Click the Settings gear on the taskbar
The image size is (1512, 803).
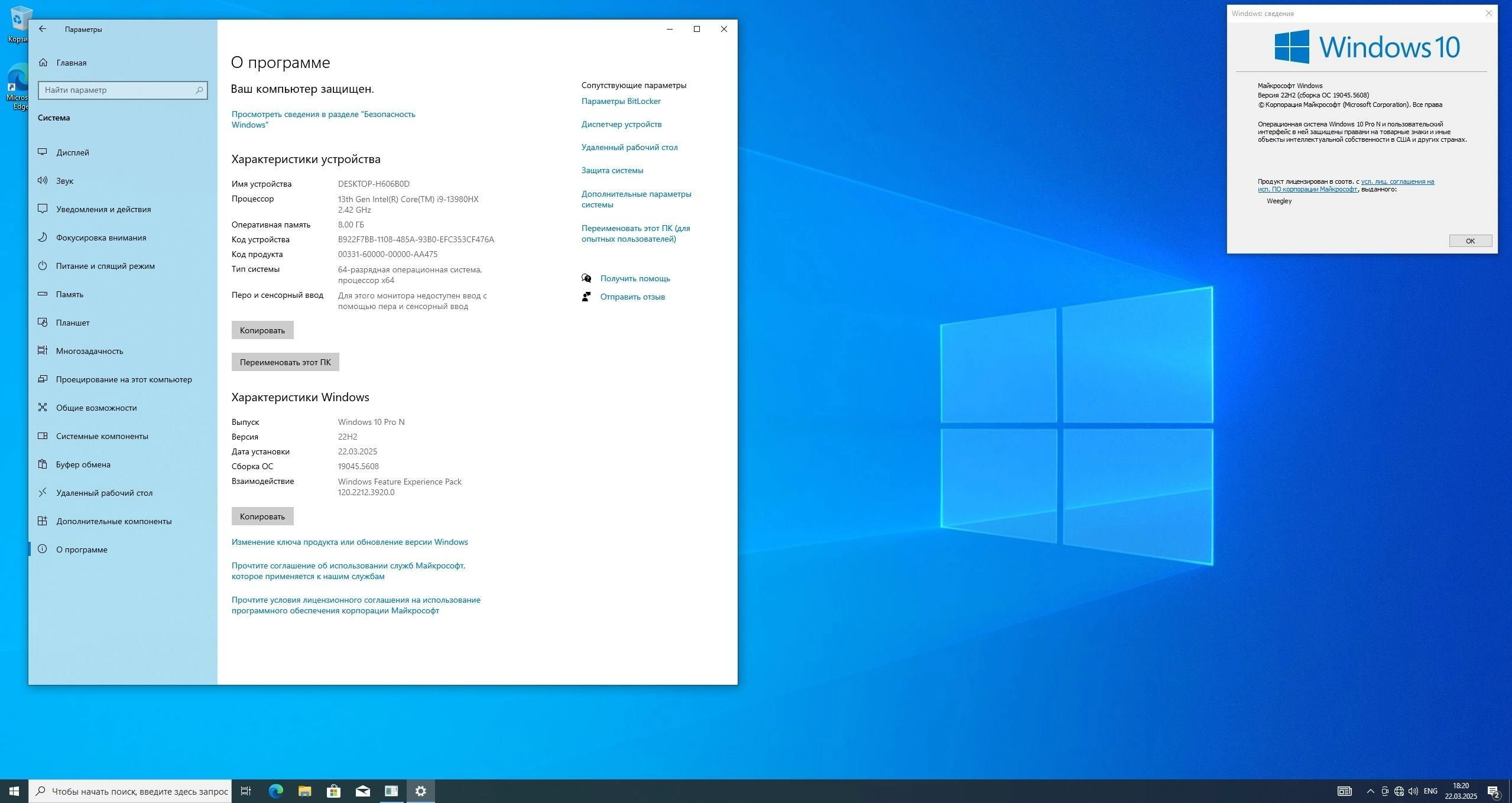point(420,791)
